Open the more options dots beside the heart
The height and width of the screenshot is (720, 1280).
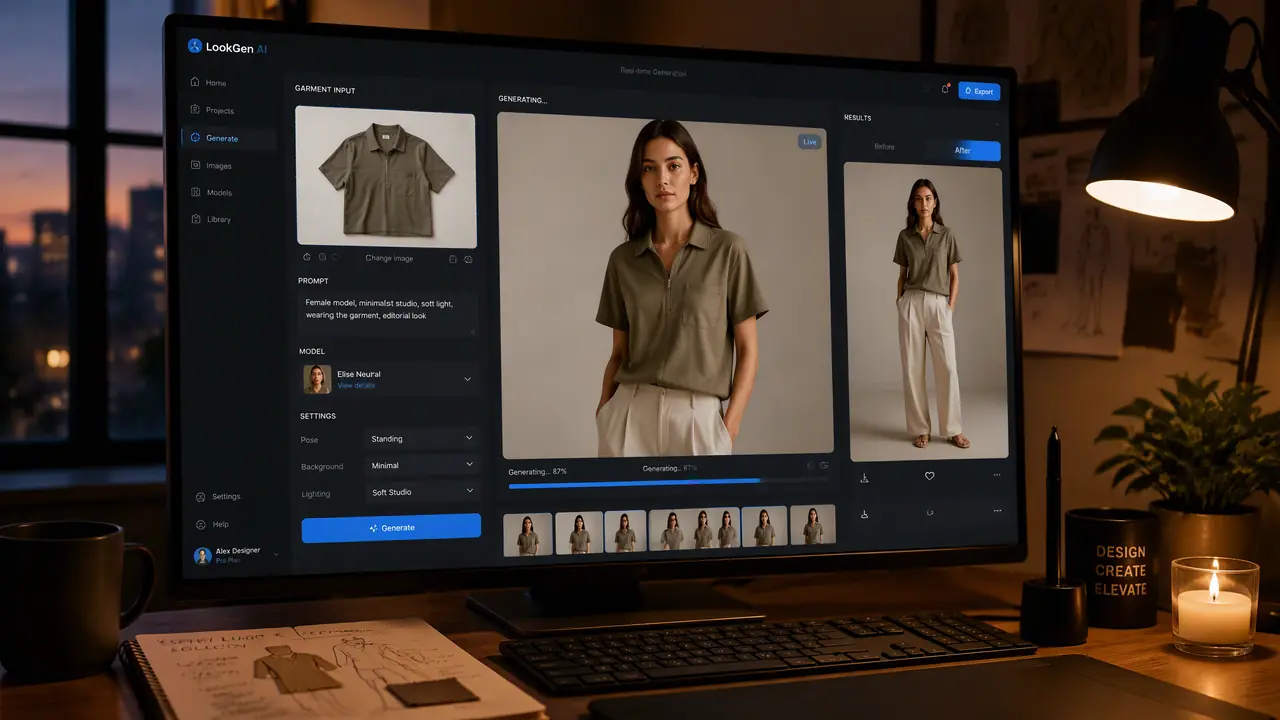[x=997, y=475]
